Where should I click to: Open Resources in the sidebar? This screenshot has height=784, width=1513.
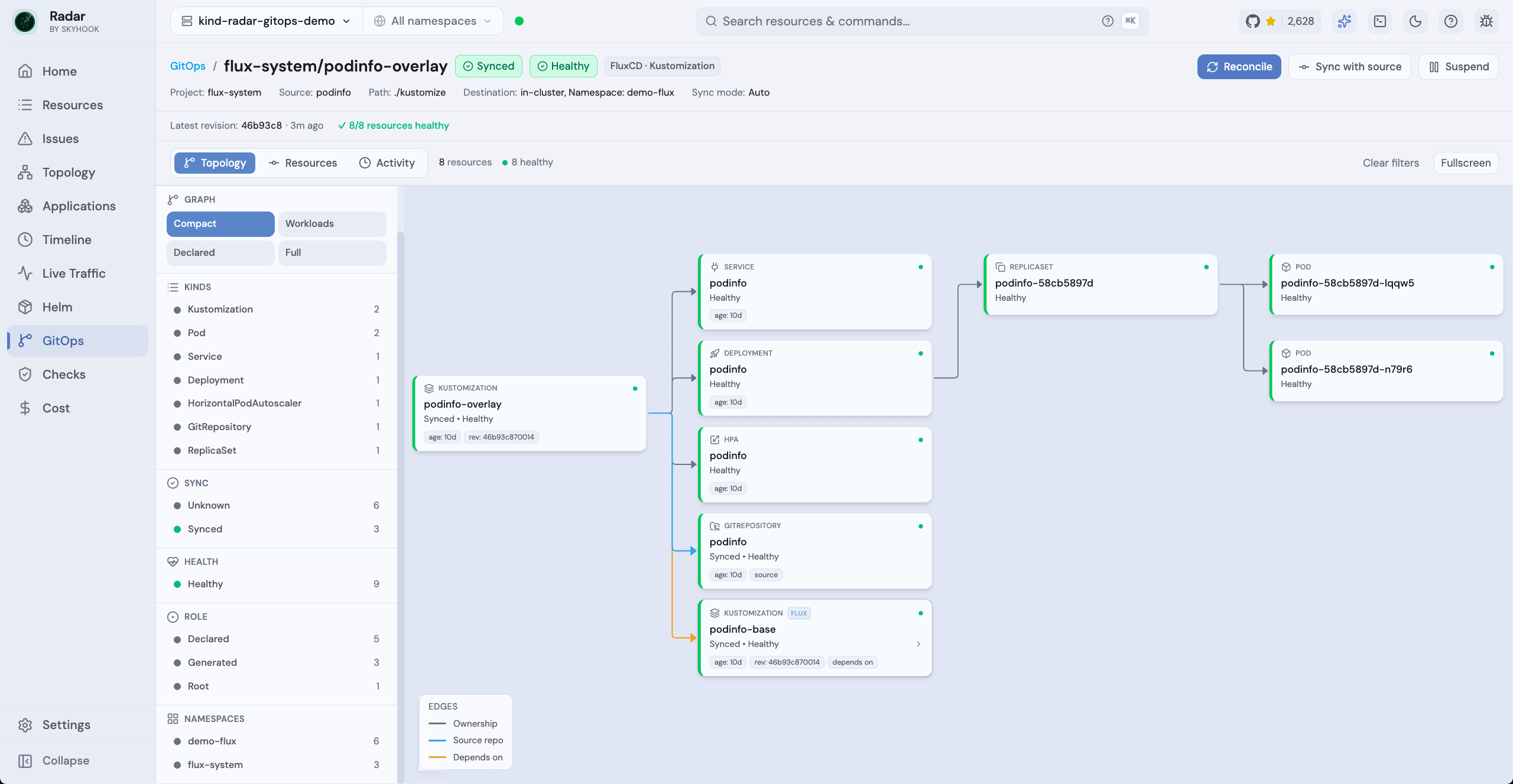(77, 105)
